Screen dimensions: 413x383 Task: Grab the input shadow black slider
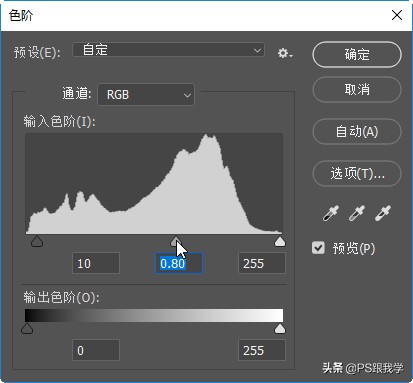tap(37, 241)
